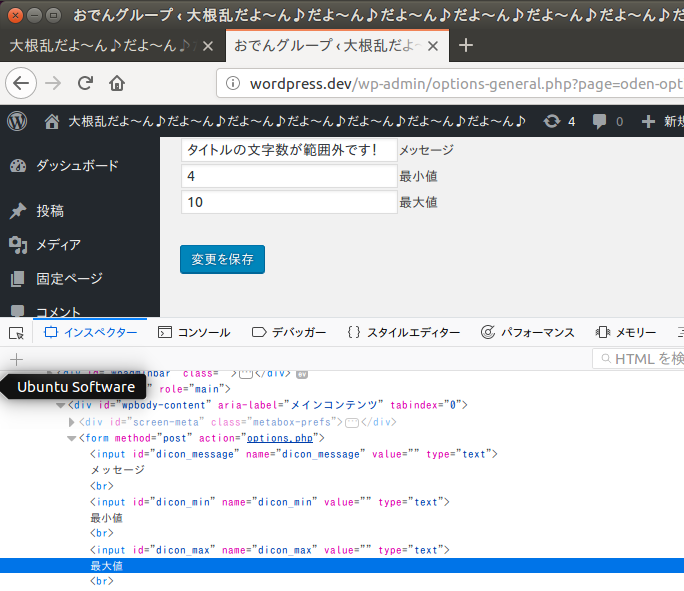
Task: Open 投稿 in the sidebar
Action: point(50,211)
